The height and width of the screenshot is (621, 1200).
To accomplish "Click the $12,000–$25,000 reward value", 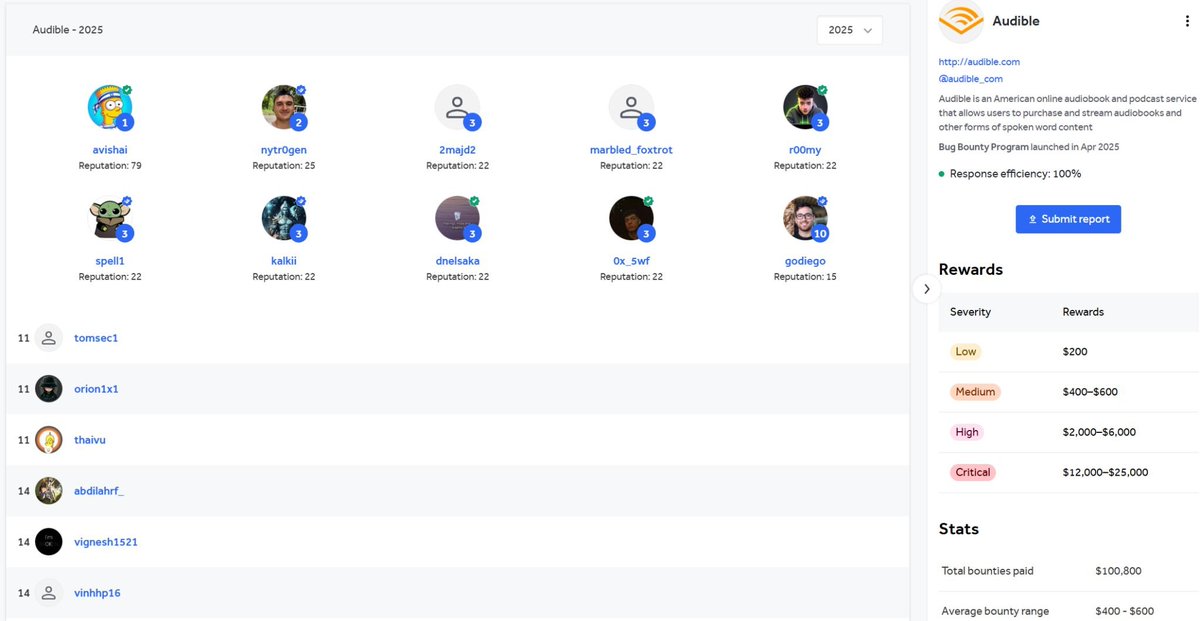I will tap(1105, 472).
